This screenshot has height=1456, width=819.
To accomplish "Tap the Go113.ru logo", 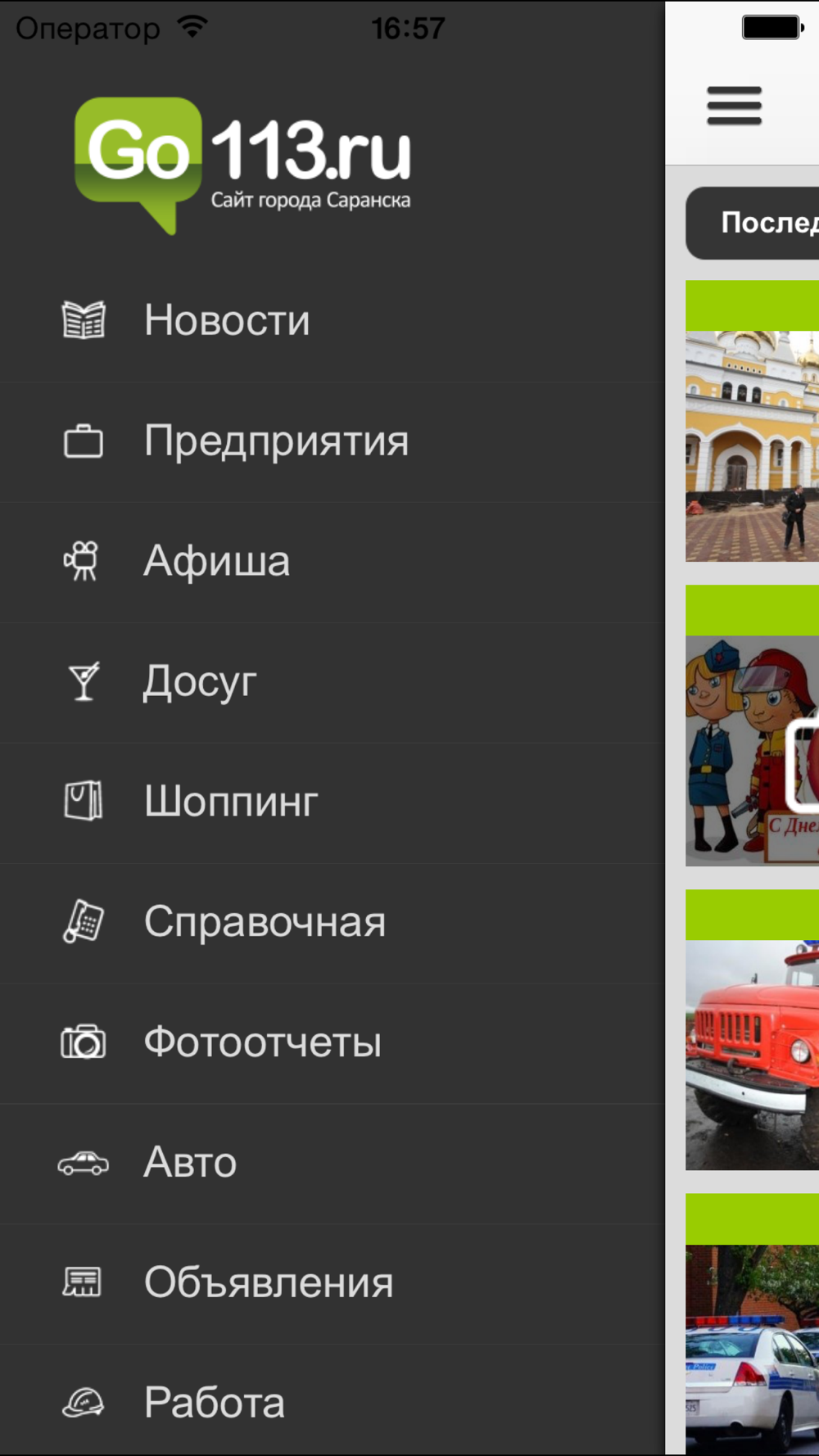I will (x=242, y=165).
